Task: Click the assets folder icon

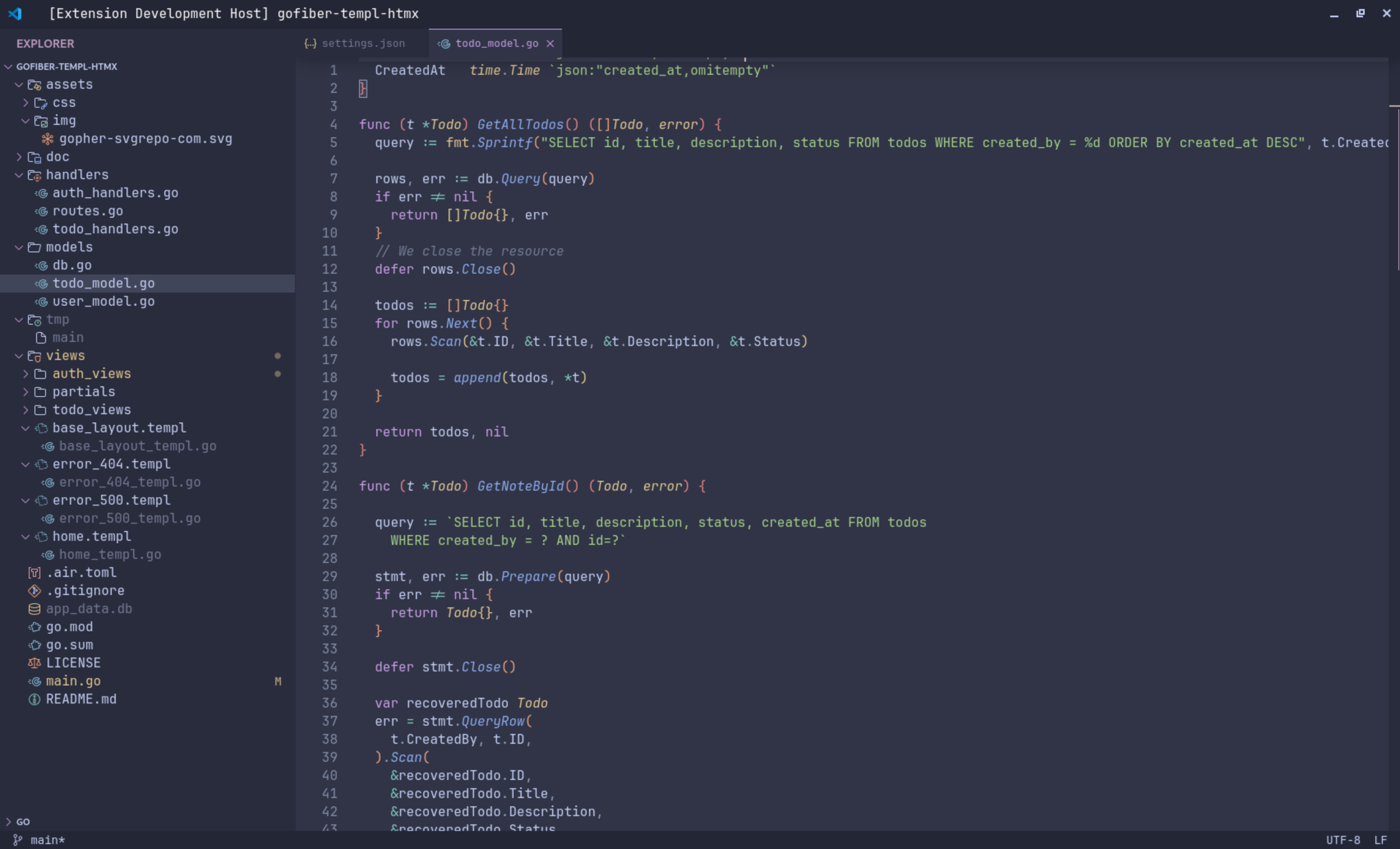Action: click(x=34, y=85)
